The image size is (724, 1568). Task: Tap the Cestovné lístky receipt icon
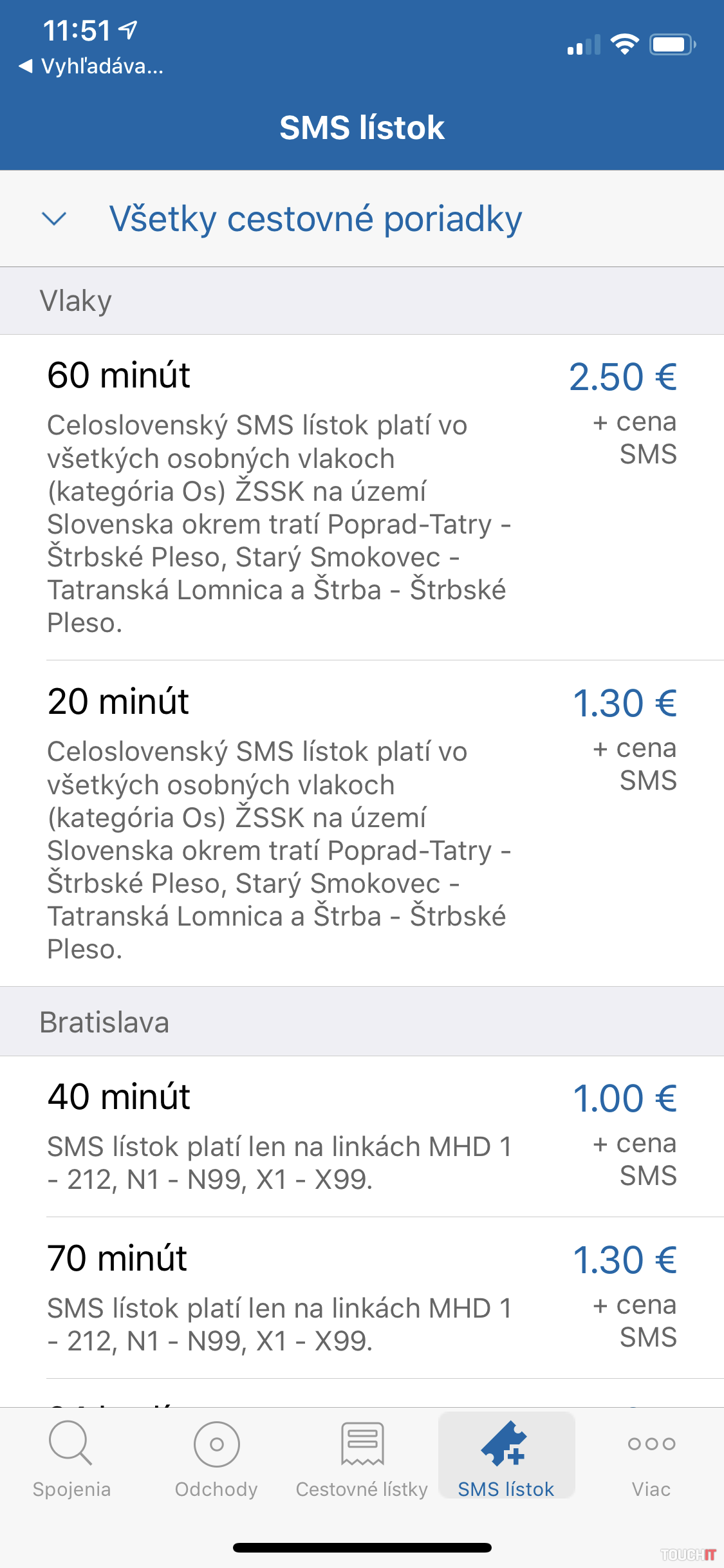[x=362, y=1444]
